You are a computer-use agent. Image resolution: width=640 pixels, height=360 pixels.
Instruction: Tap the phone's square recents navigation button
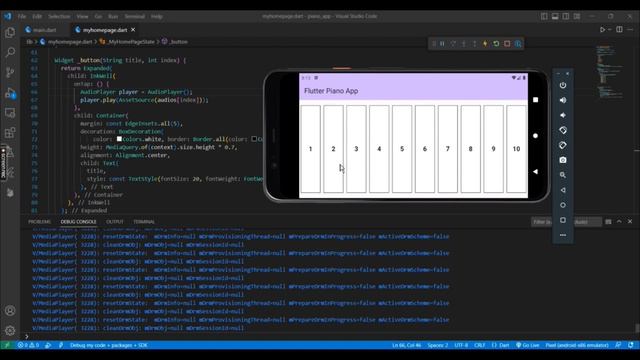pos(536,100)
